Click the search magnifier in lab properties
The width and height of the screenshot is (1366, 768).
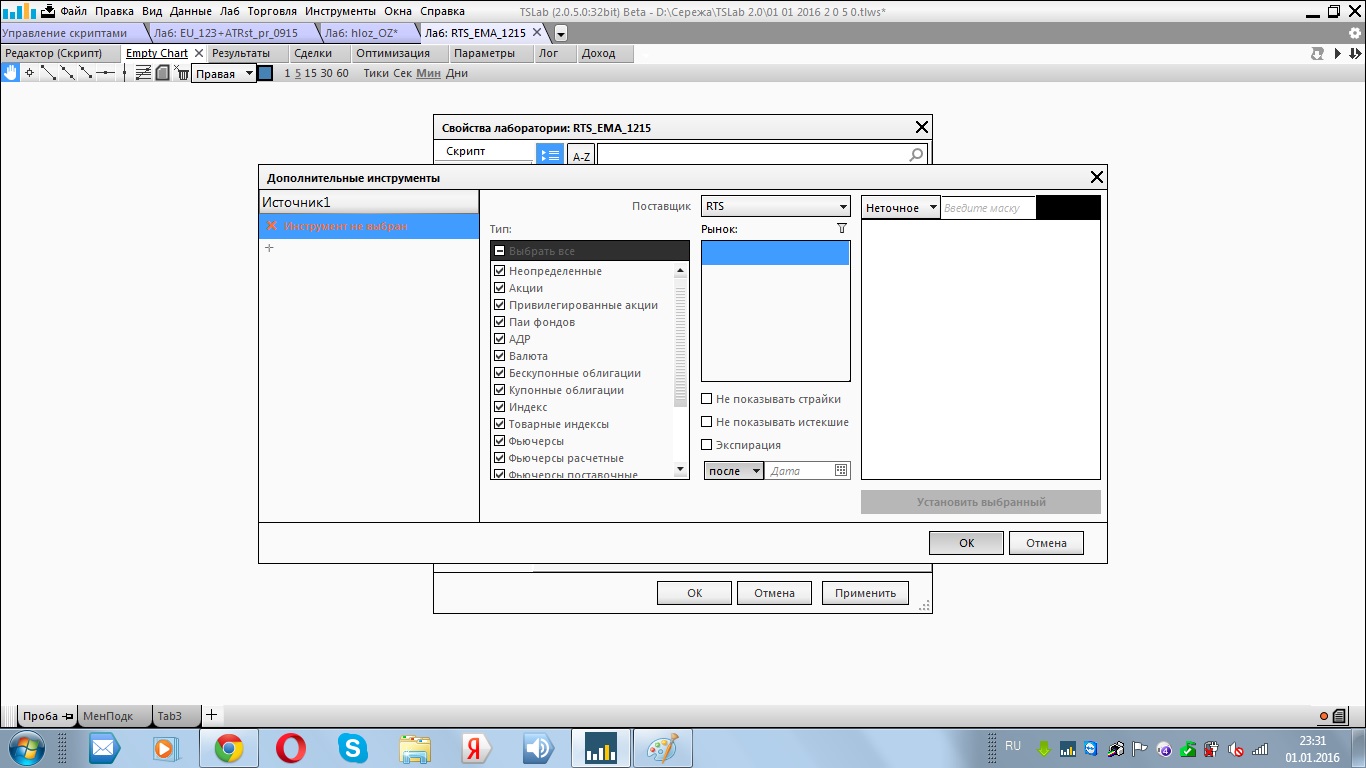coord(916,155)
